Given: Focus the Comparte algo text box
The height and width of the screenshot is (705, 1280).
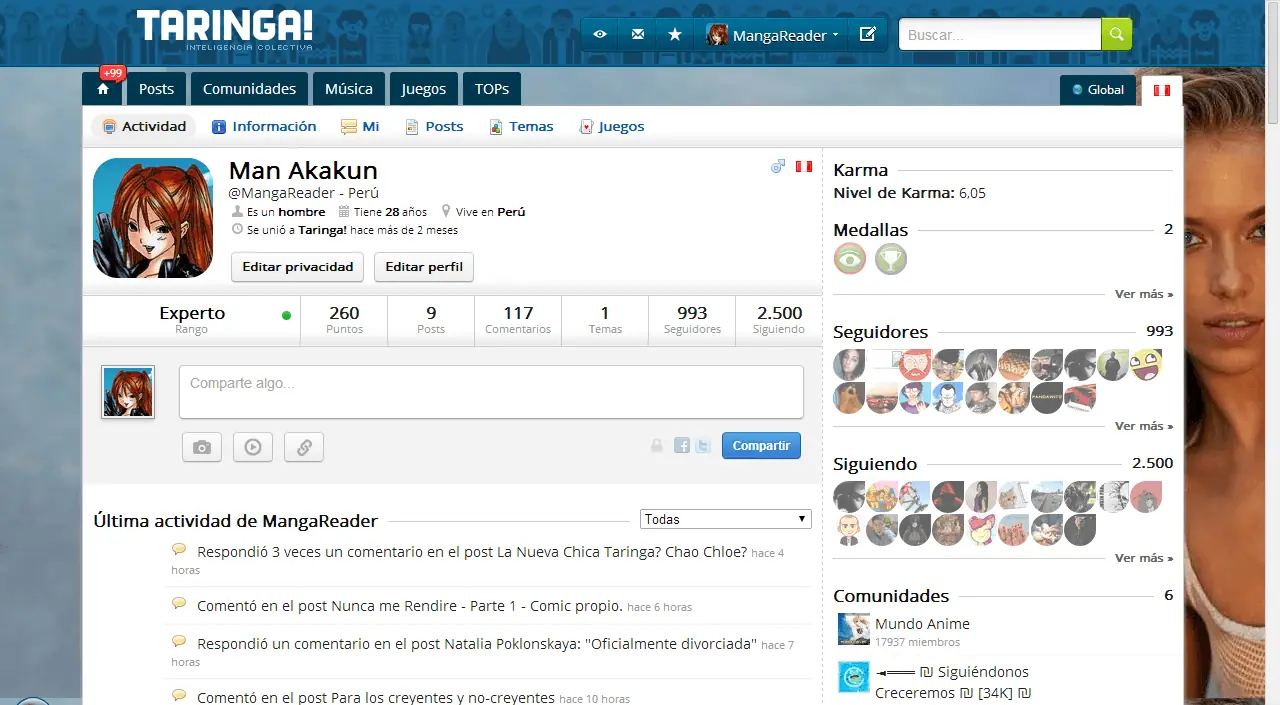Looking at the screenshot, I should [491, 392].
